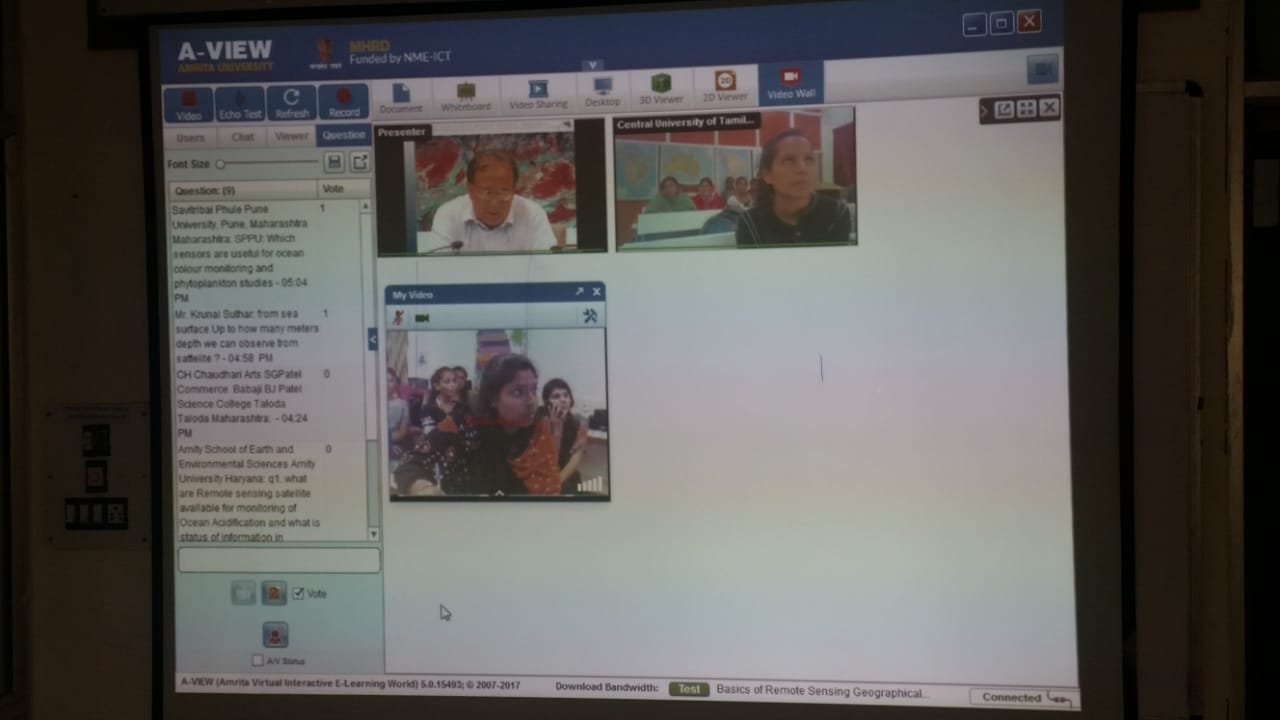Start recording with the Record button
The height and width of the screenshot is (720, 1280).
click(x=344, y=102)
